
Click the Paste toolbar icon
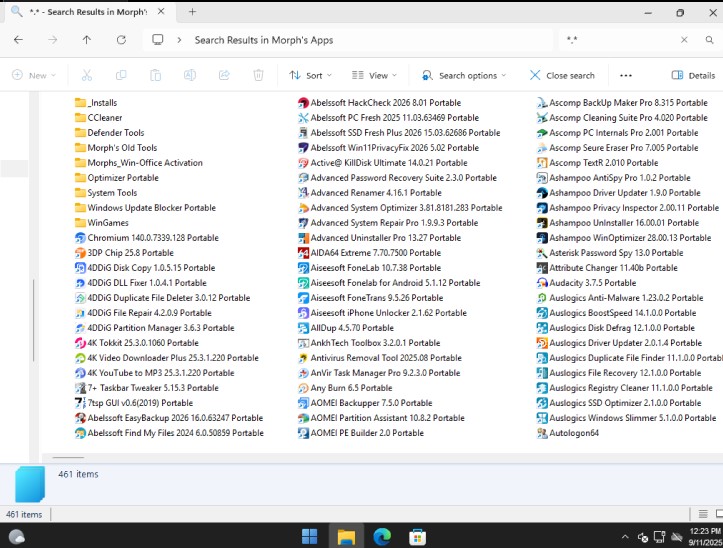coord(155,75)
